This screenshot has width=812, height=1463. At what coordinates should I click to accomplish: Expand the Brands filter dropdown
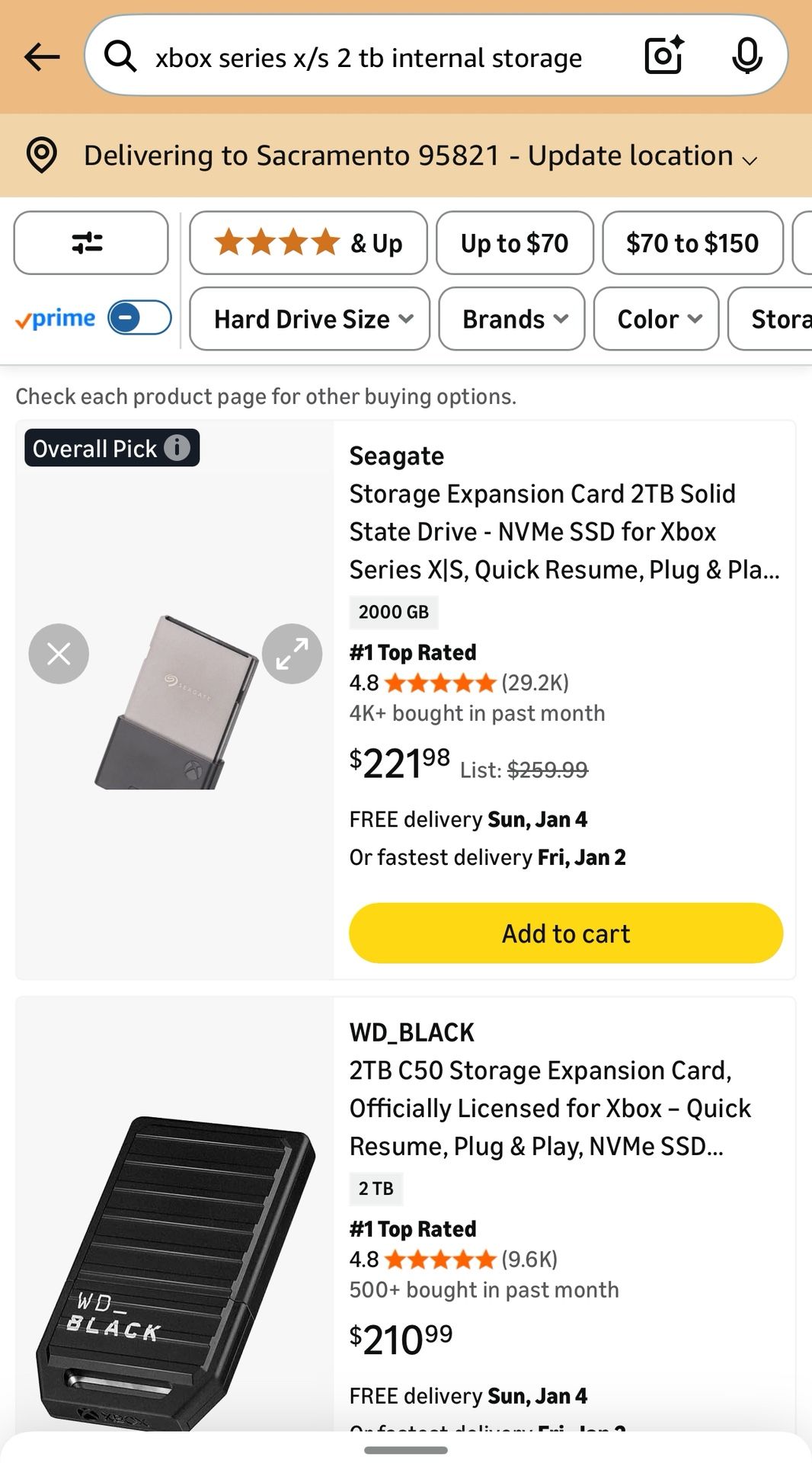tap(510, 319)
